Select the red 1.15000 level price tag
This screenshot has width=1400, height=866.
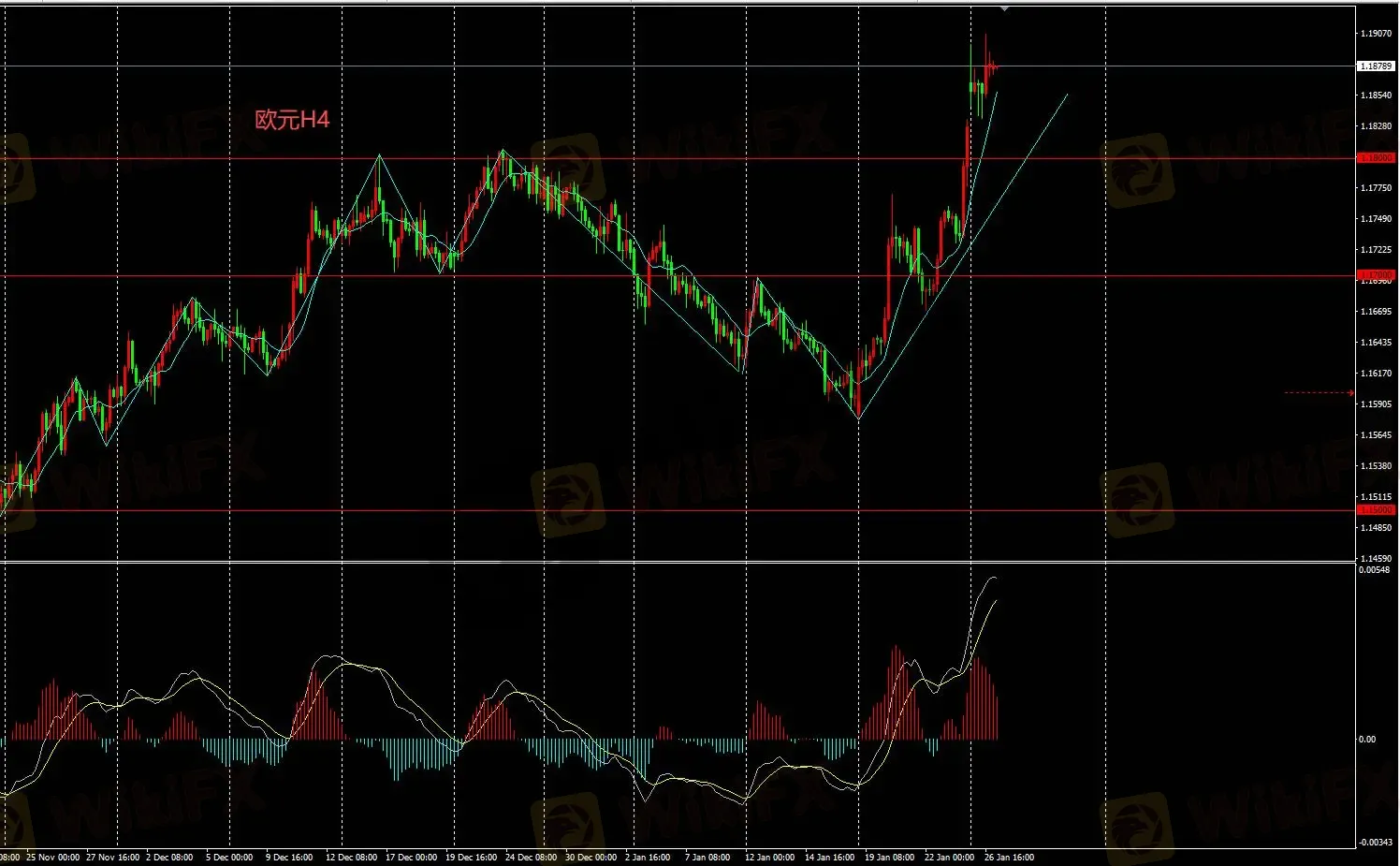click(x=1376, y=510)
